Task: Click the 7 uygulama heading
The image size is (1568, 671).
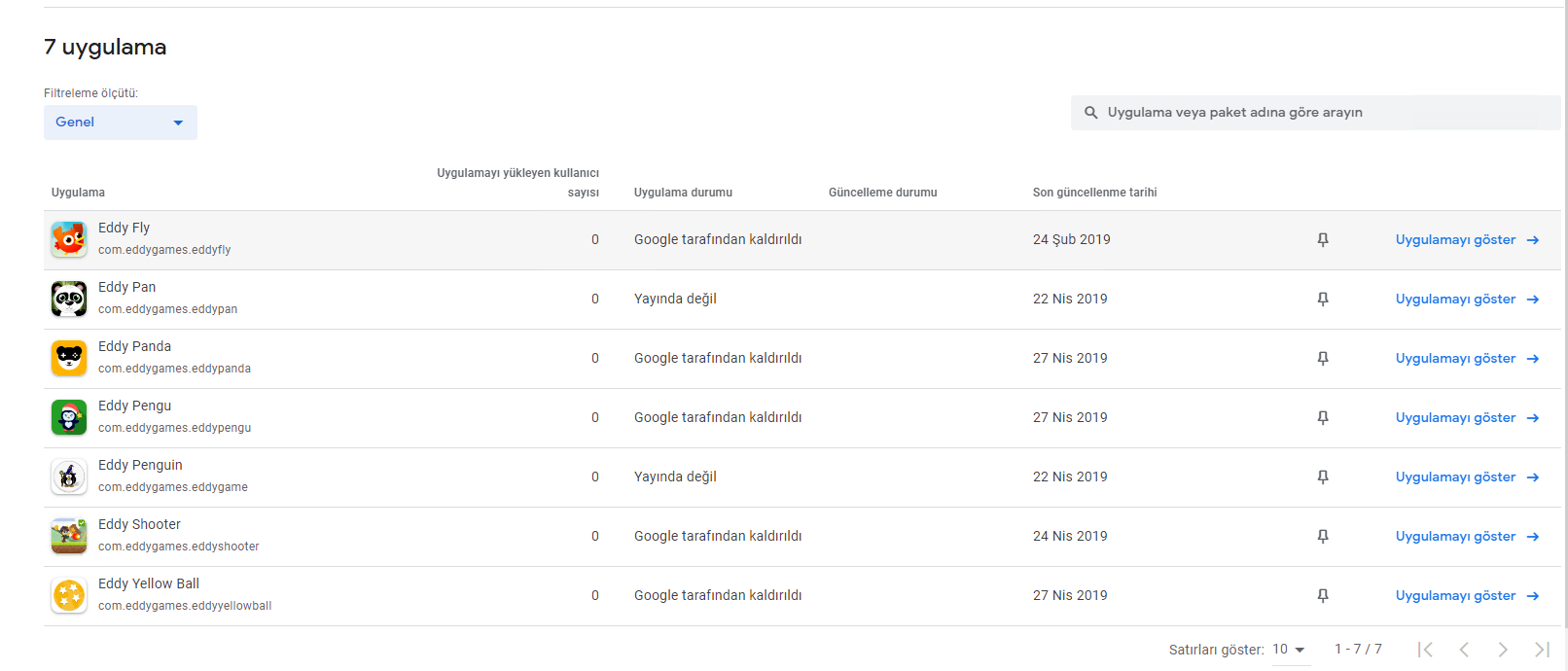Action: 105,47
